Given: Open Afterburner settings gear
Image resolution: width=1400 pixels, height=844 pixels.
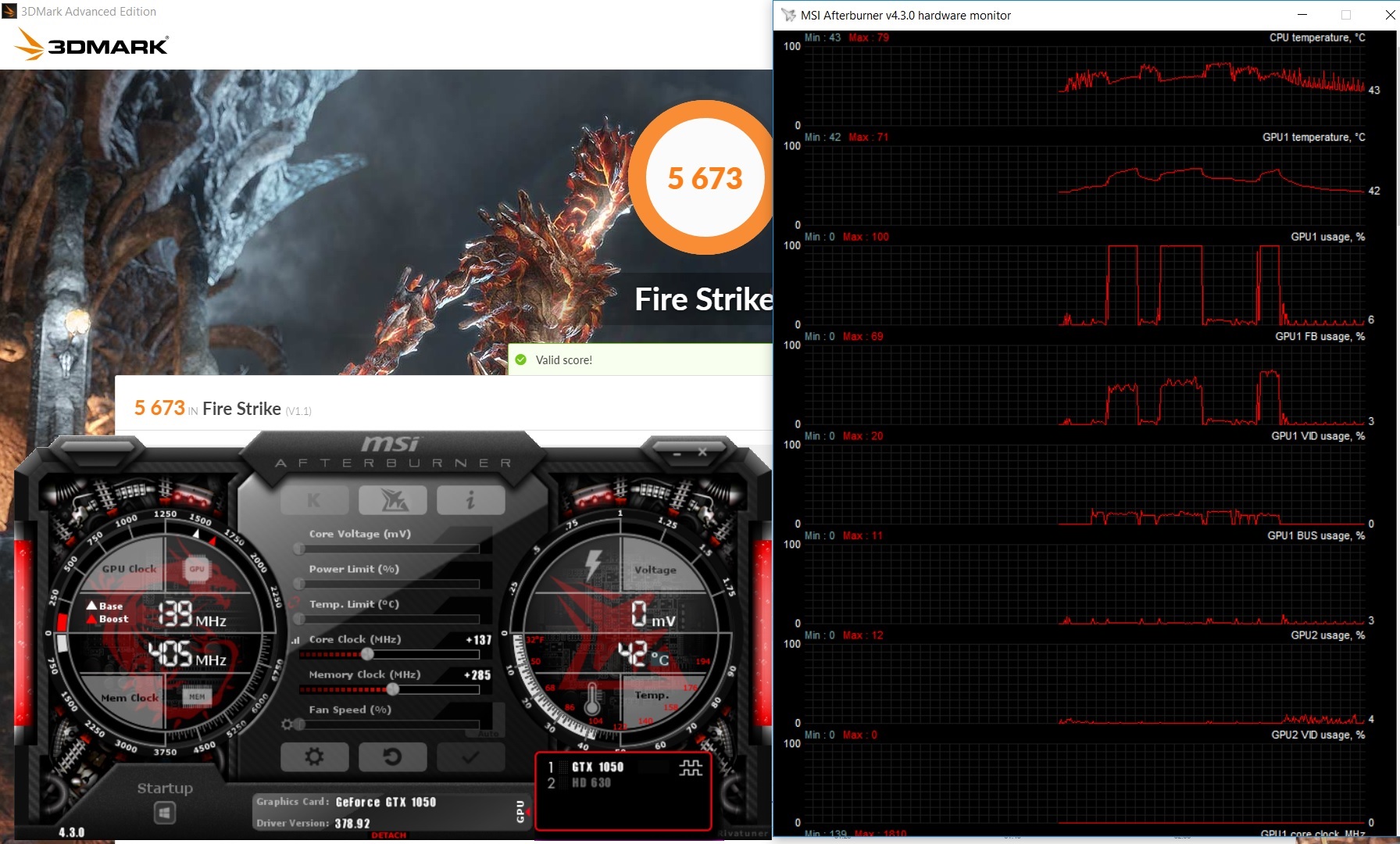Looking at the screenshot, I should [x=314, y=756].
